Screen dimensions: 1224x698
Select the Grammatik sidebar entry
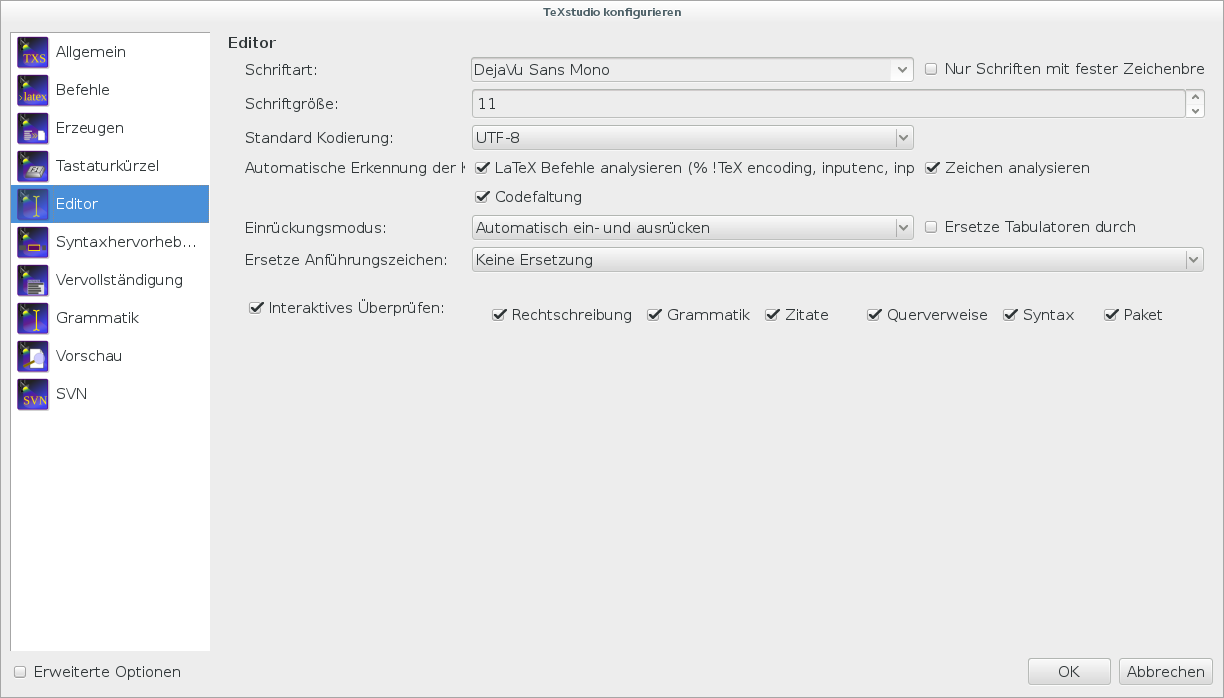110,318
